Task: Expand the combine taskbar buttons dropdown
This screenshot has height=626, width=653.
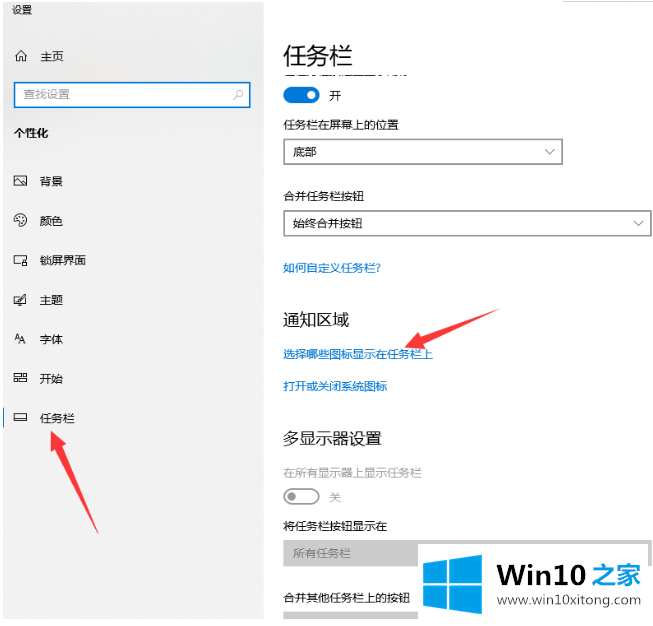Action: (467, 223)
